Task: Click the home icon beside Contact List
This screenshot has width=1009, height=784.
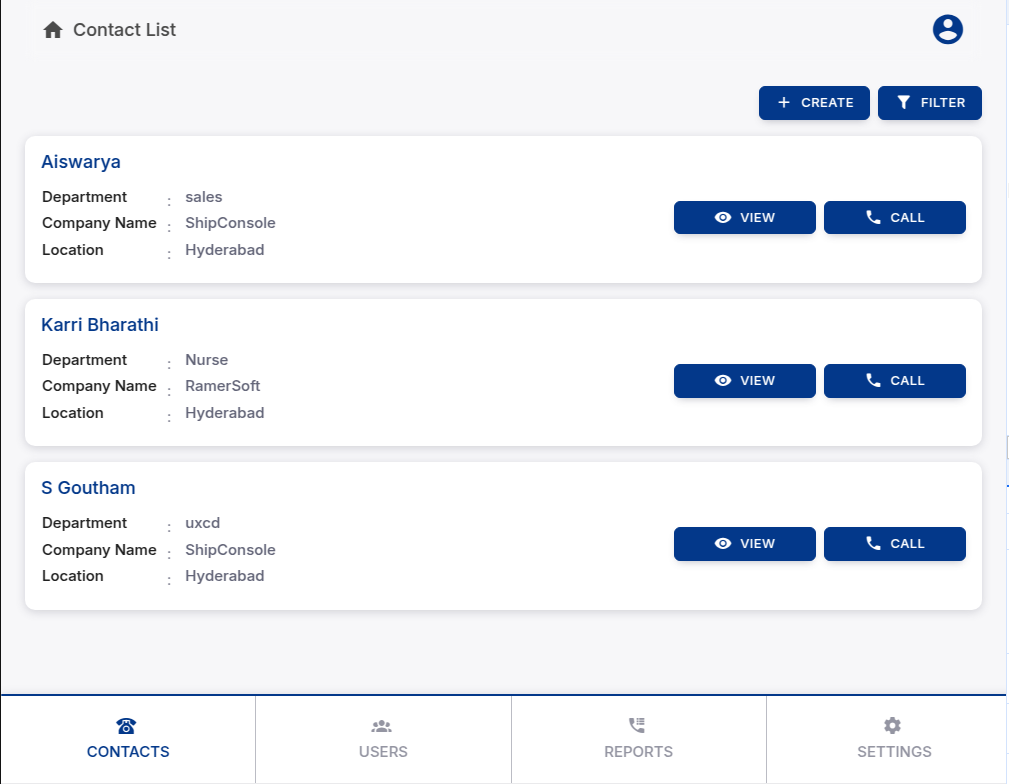Action: [53, 30]
